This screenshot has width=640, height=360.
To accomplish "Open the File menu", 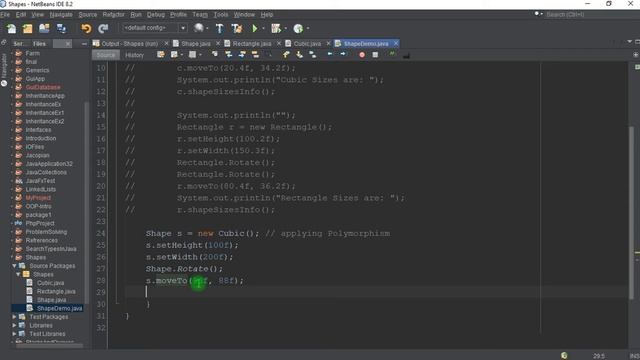I will click(x=5, y=14).
